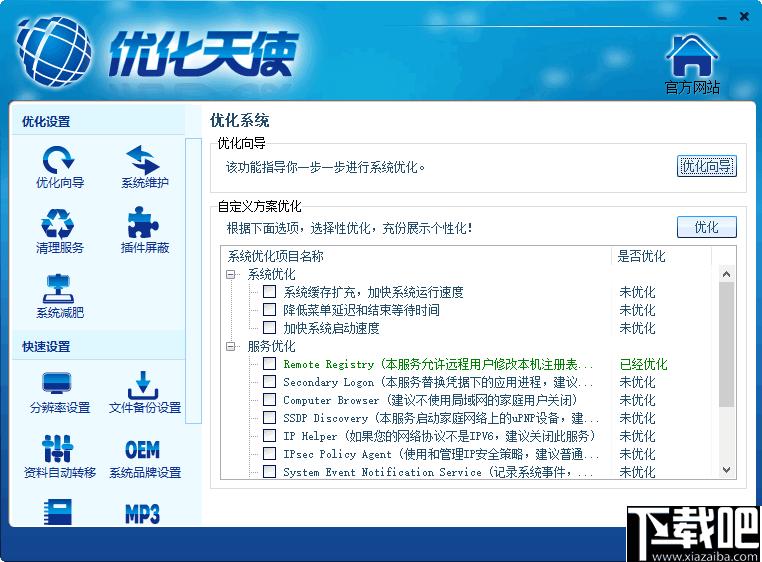Click the list scrollbar down arrow
The image size is (762, 562).
727,470
